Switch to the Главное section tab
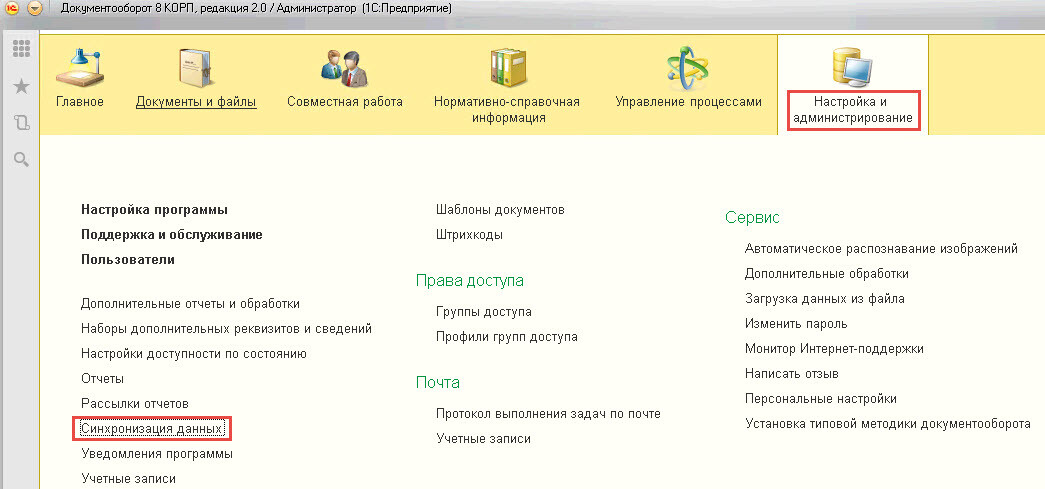 (x=79, y=102)
